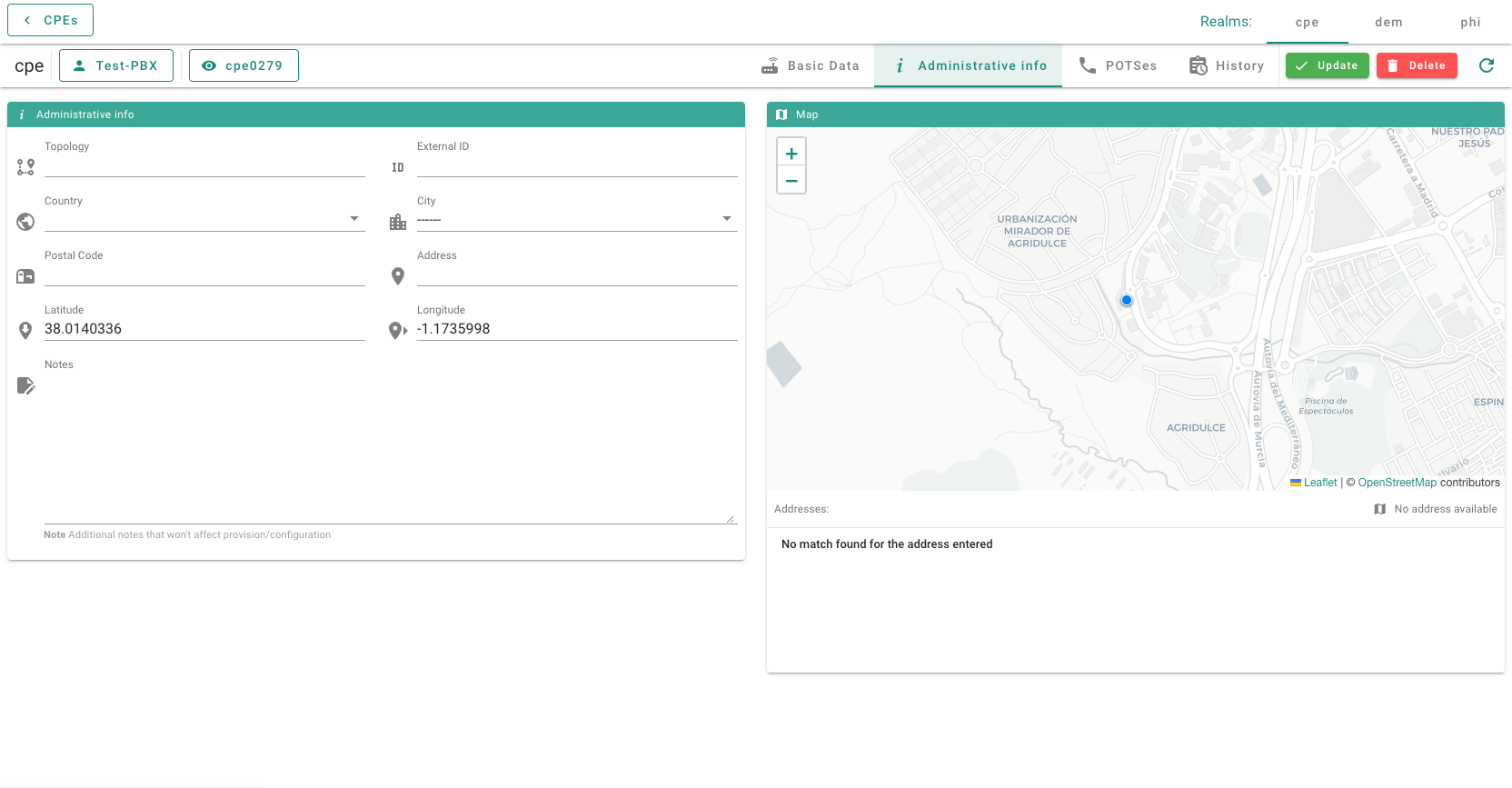The height and width of the screenshot is (788, 1512).
Task: Select the Administrative info tab
Action: tap(969, 65)
